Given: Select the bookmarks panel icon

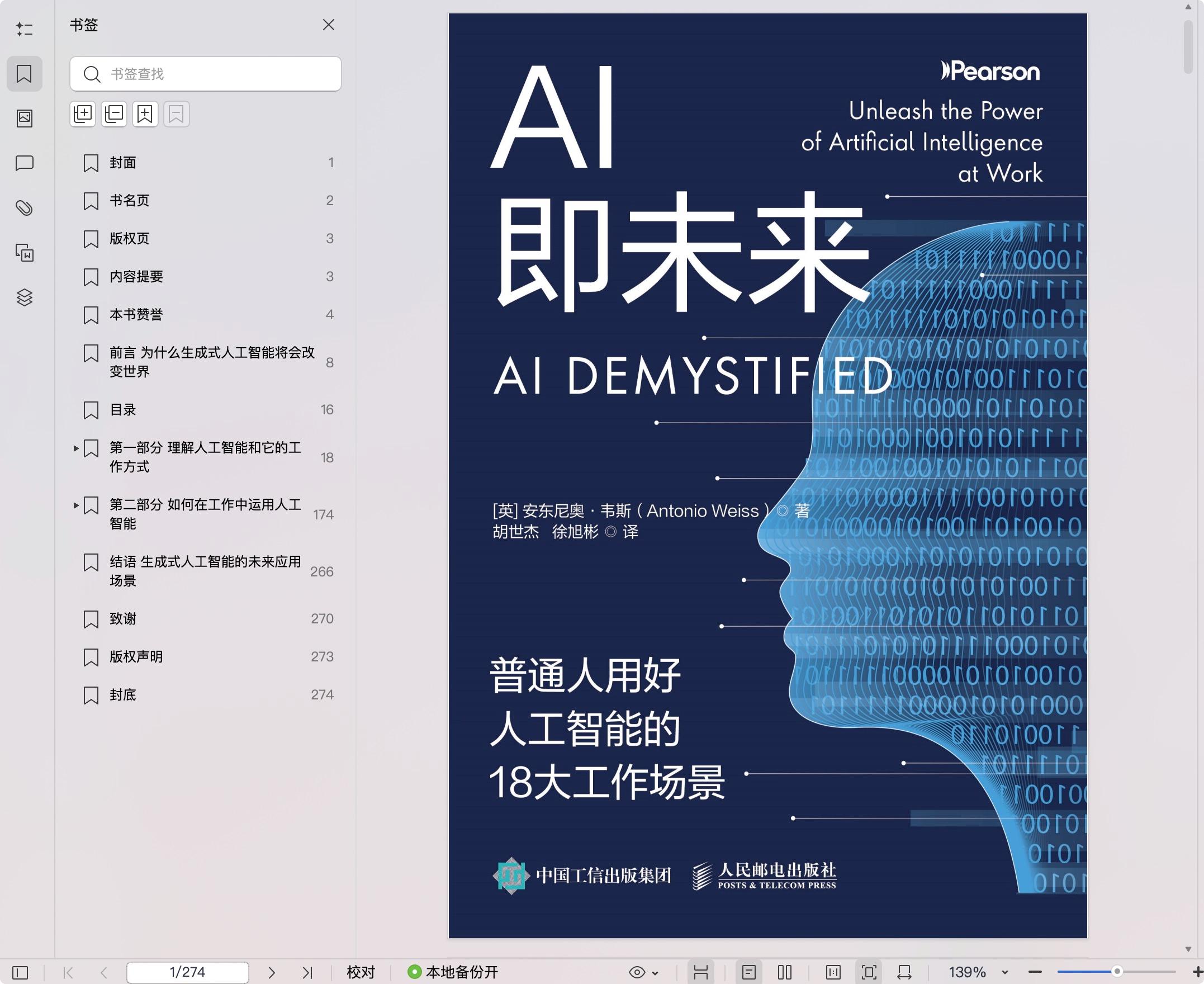Looking at the screenshot, I should click(x=25, y=74).
